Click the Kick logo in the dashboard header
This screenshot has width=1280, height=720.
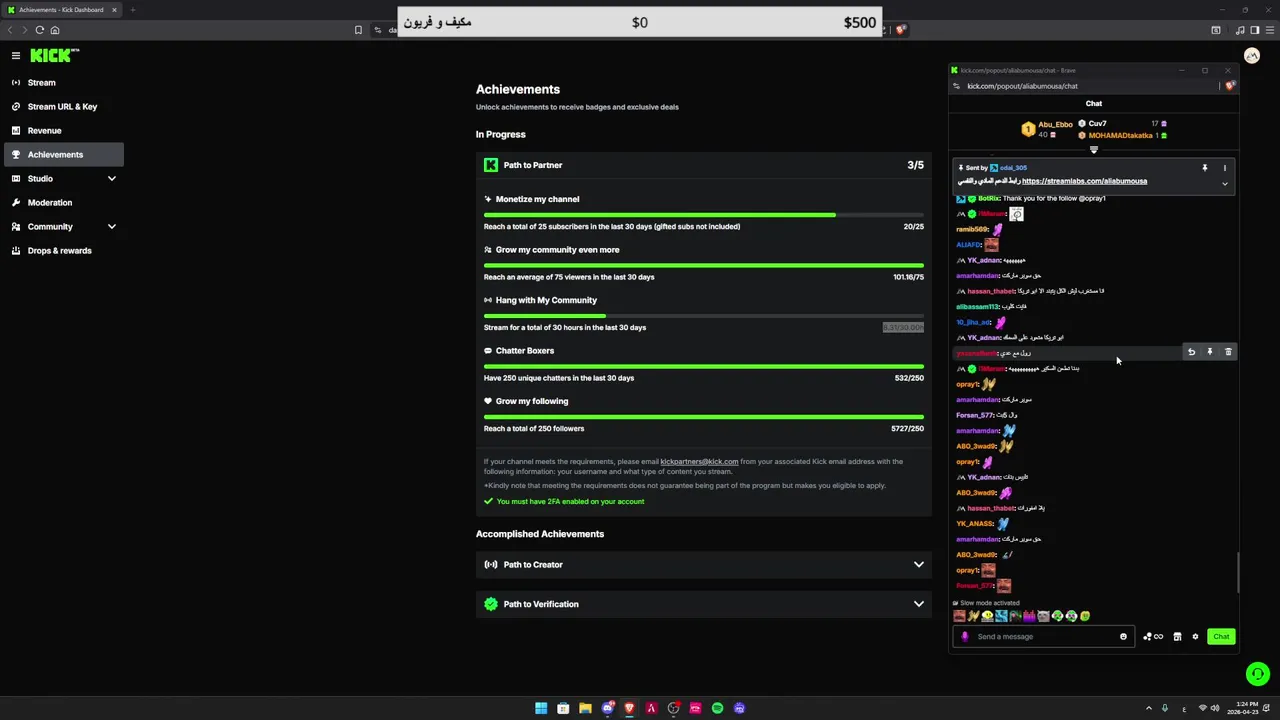[x=54, y=56]
